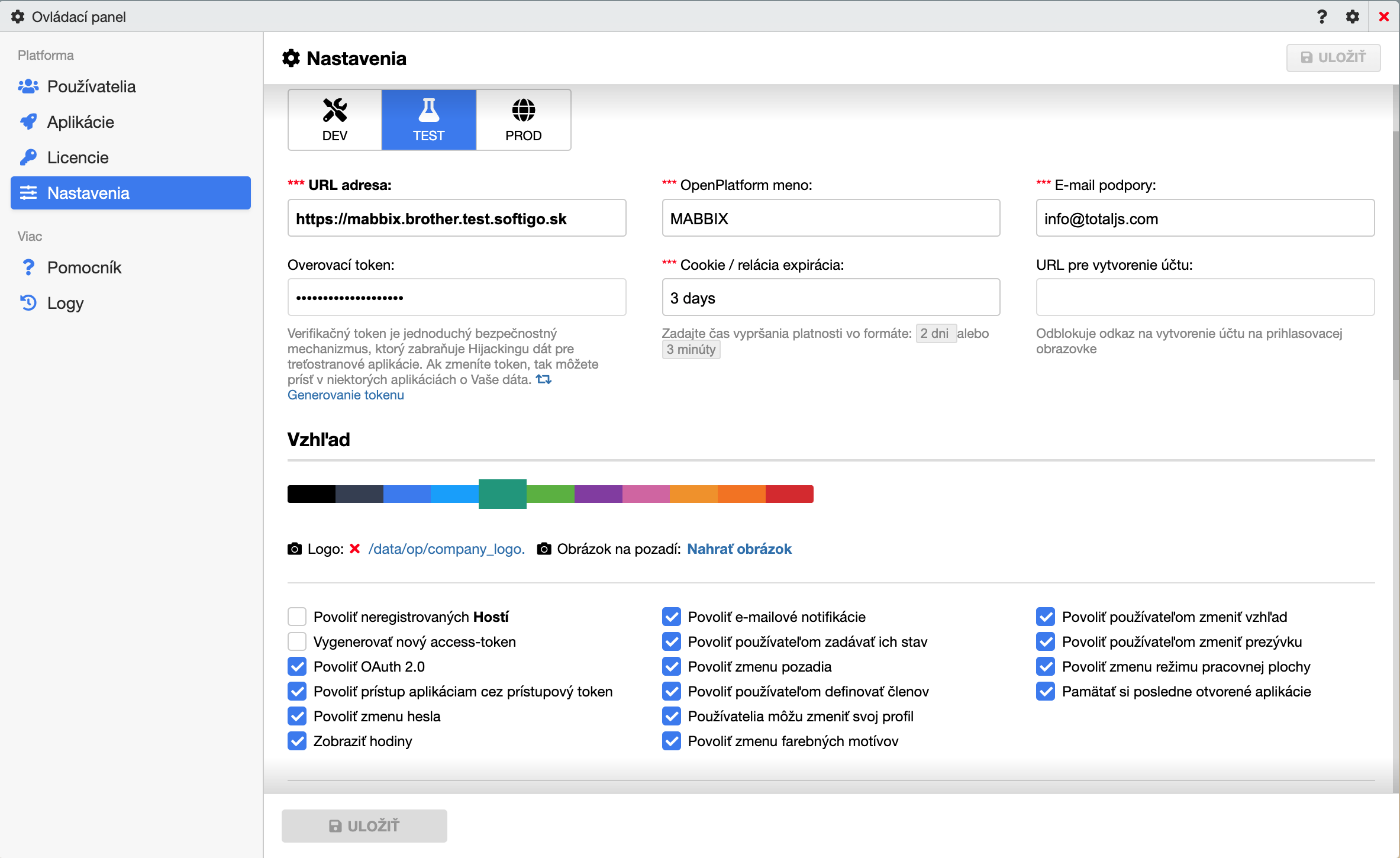Screen dimensions: 1400x858
Task: Pick the purple color swatch
Action: (x=598, y=493)
